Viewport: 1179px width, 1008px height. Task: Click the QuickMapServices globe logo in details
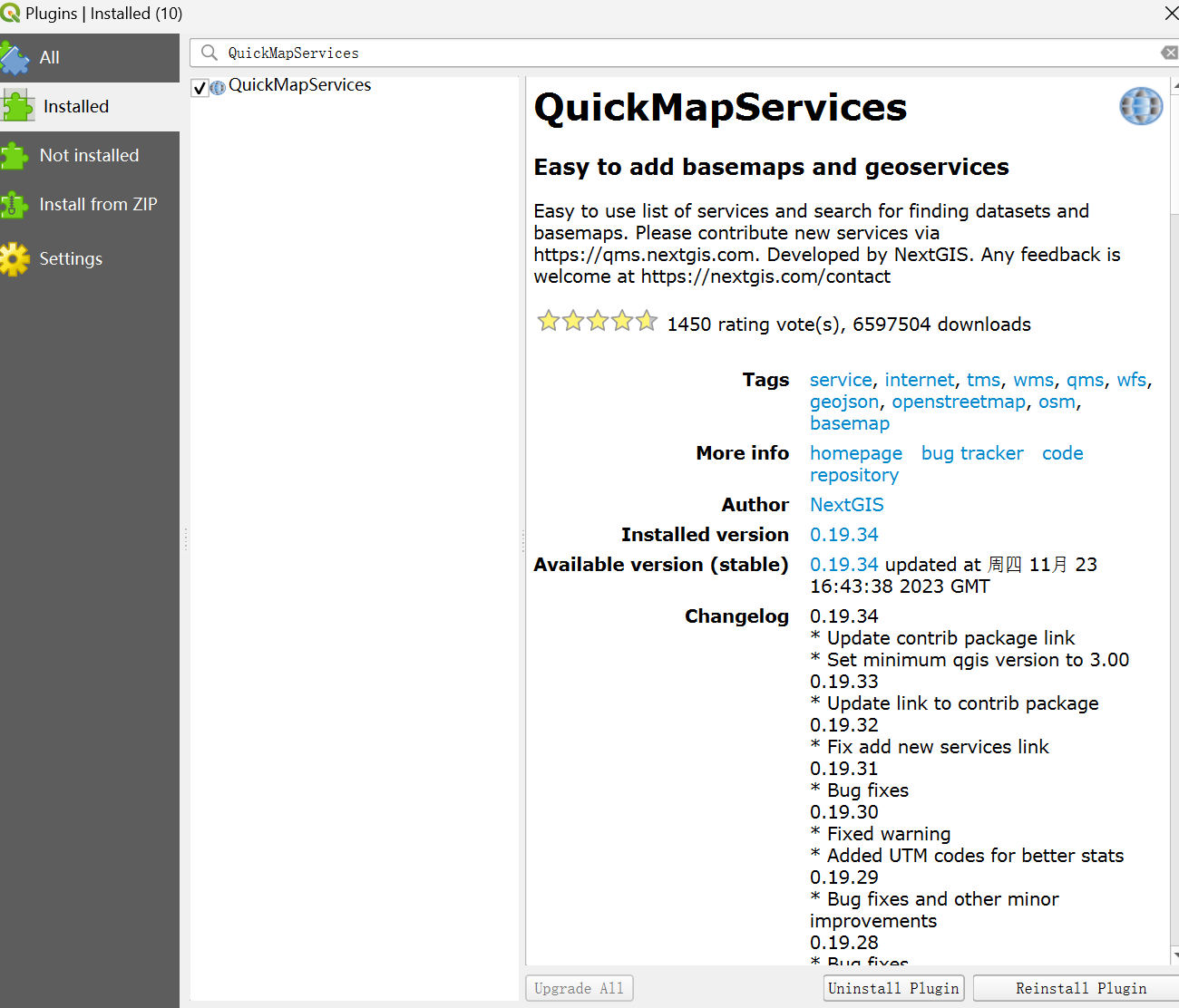[1141, 106]
